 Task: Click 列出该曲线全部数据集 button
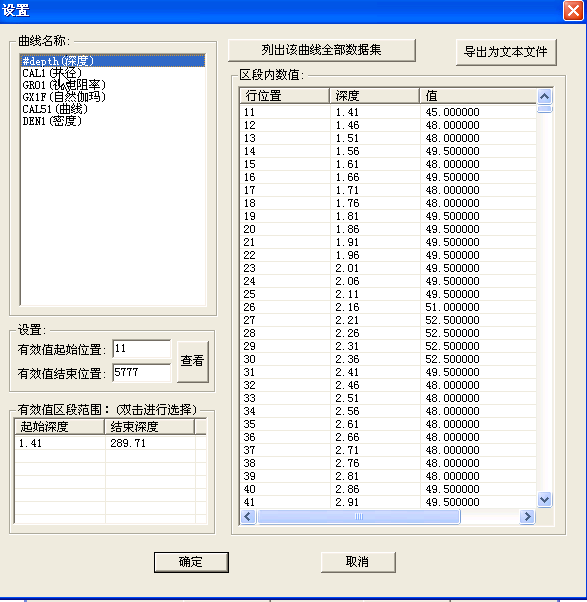pyautogui.click(x=322, y=50)
